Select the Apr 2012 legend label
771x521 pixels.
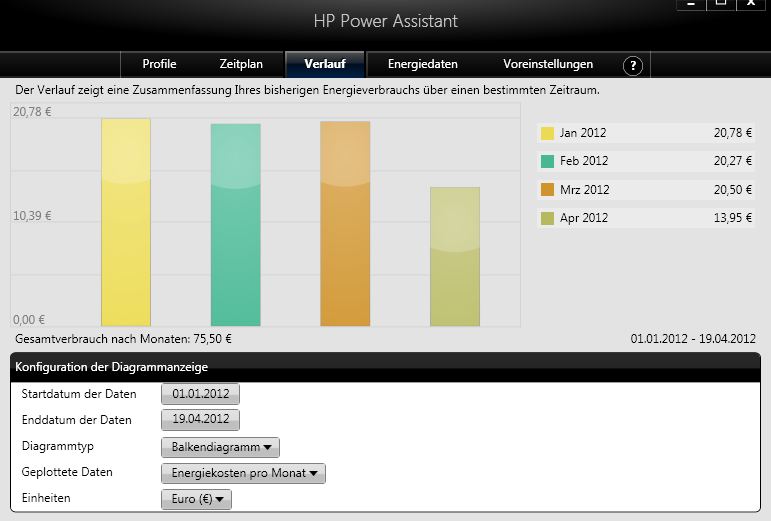click(x=584, y=218)
